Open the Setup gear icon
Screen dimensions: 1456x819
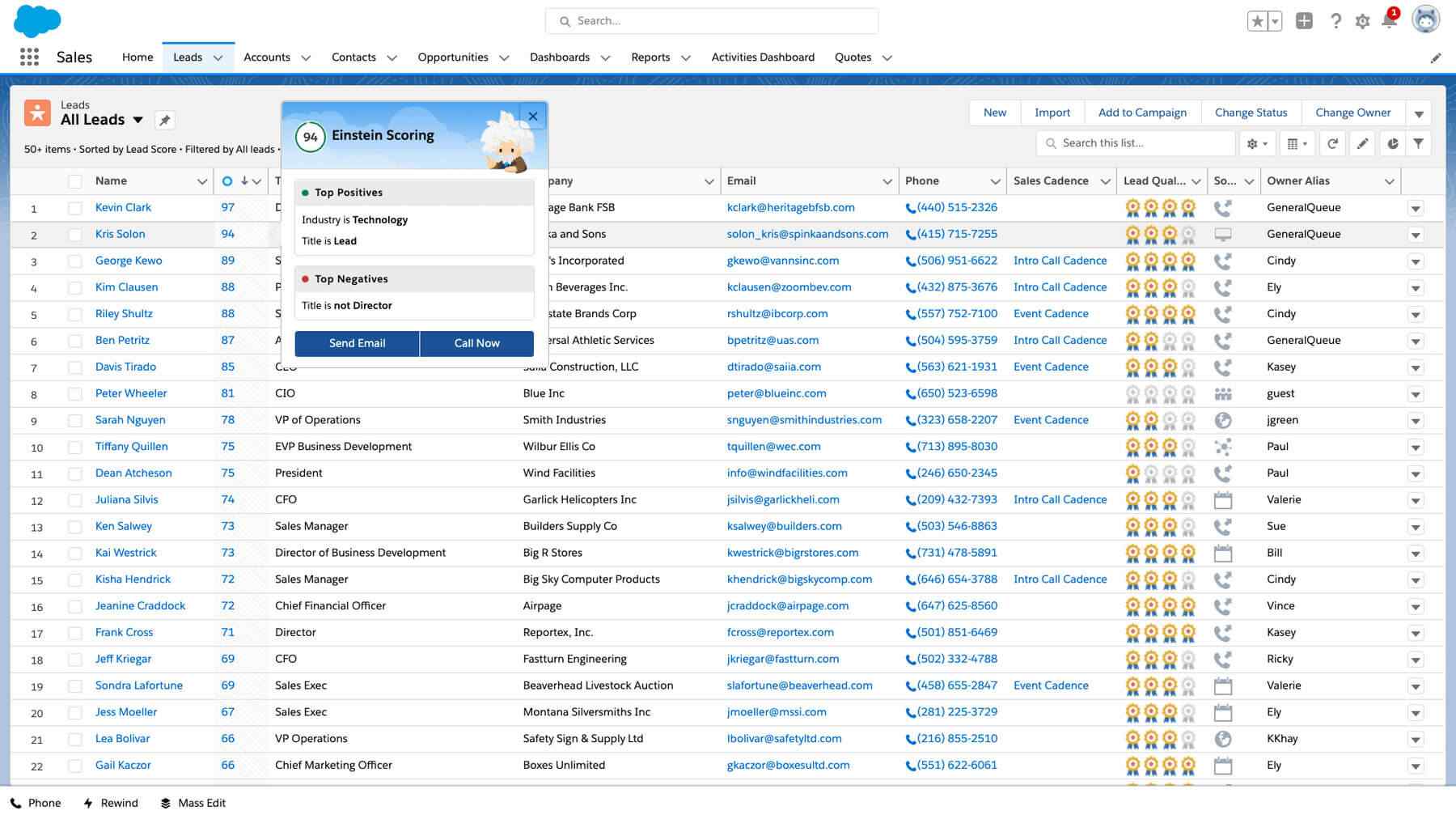point(1363,22)
